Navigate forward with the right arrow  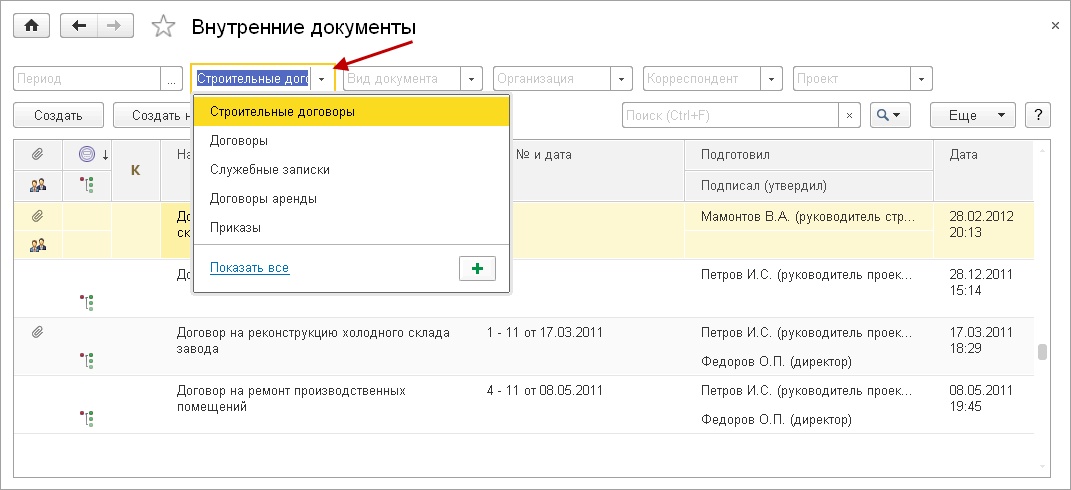(x=115, y=26)
